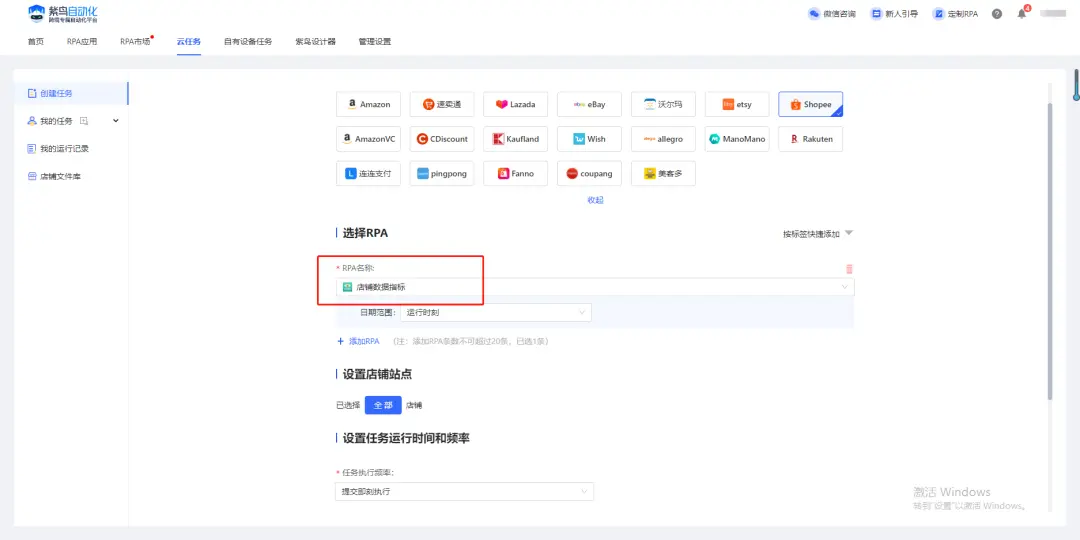Click the 全部 stores button

383,405
